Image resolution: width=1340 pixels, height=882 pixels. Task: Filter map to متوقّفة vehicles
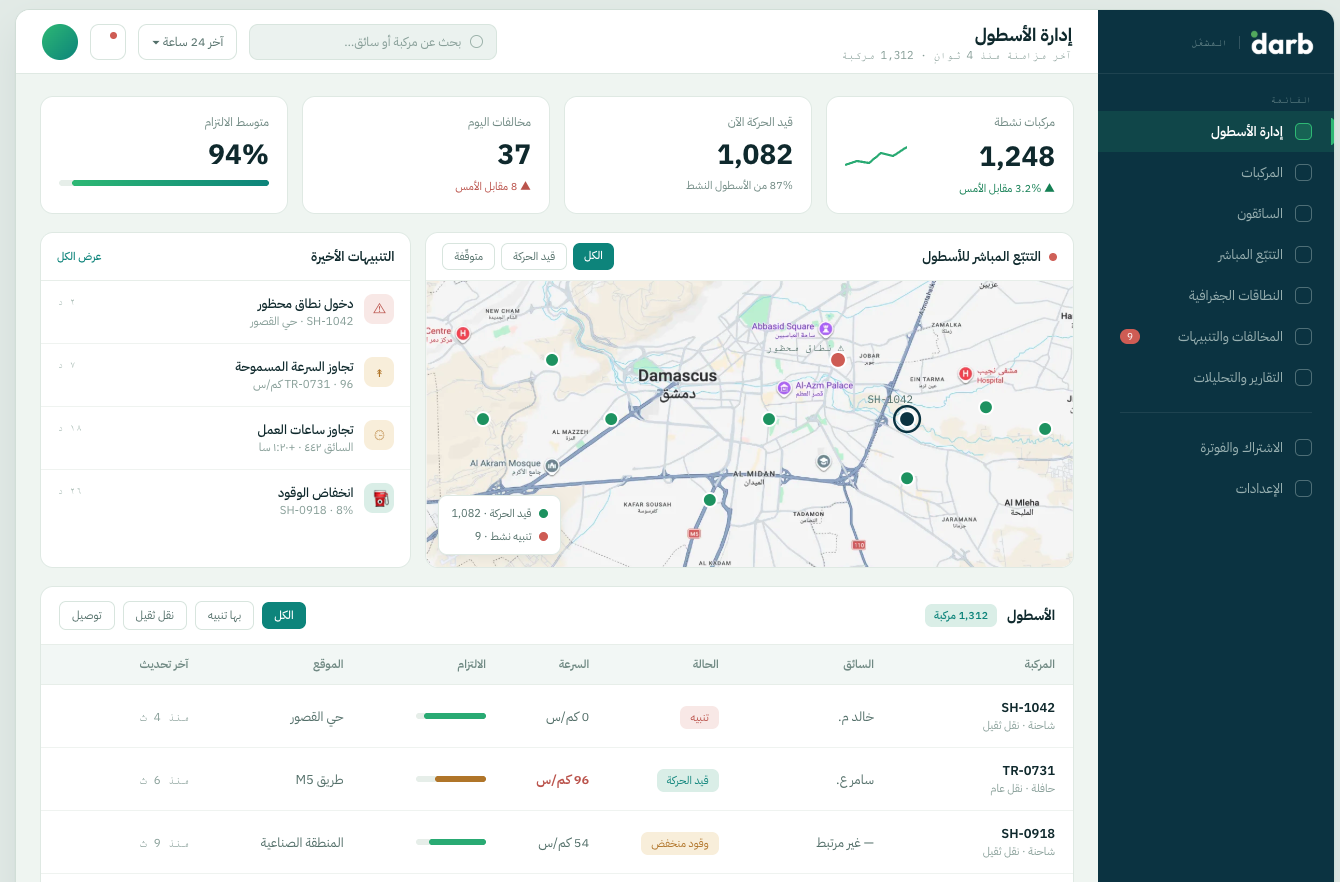469,256
